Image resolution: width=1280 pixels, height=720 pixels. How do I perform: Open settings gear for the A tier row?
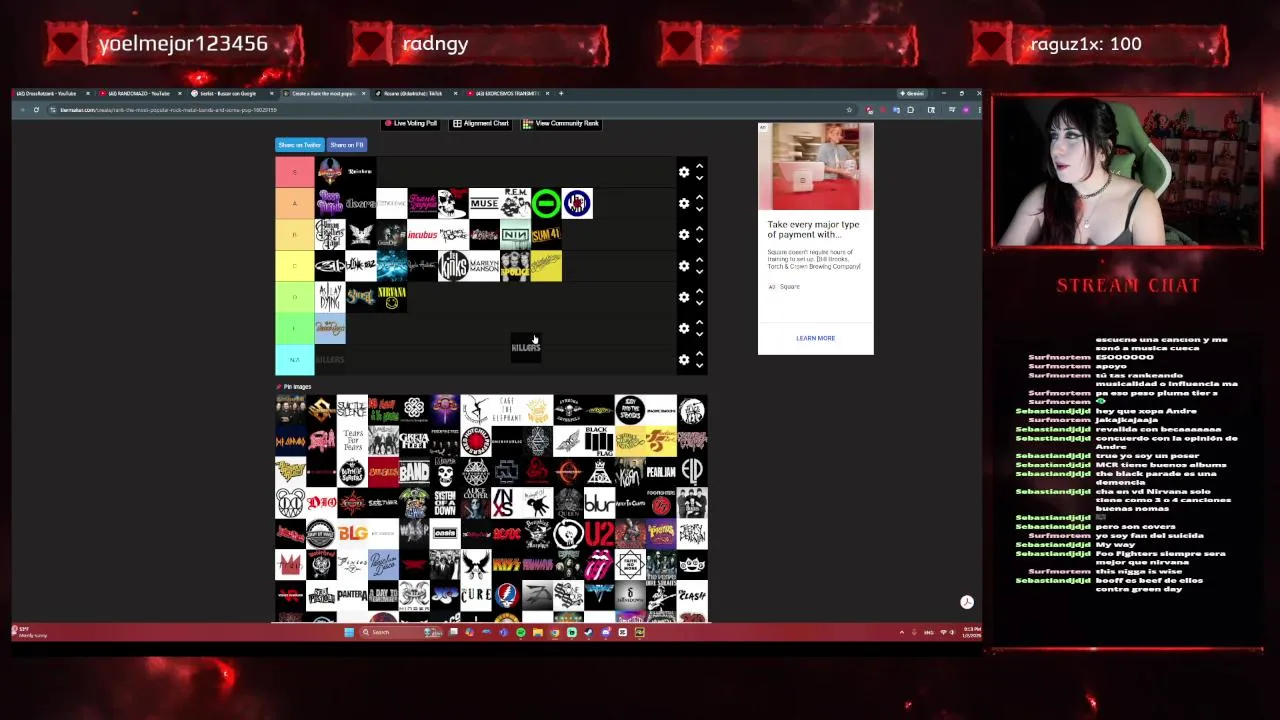tap(684, 203)
